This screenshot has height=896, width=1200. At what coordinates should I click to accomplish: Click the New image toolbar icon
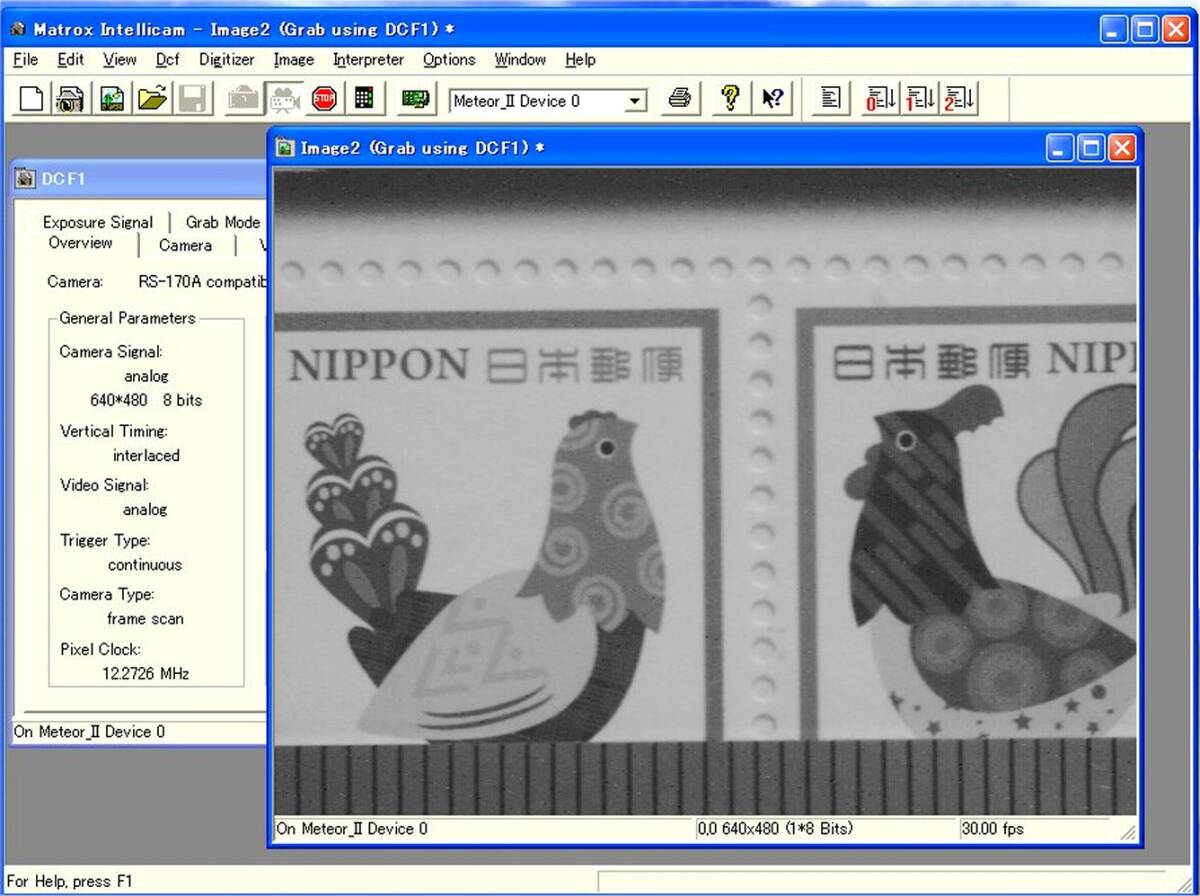112,98
